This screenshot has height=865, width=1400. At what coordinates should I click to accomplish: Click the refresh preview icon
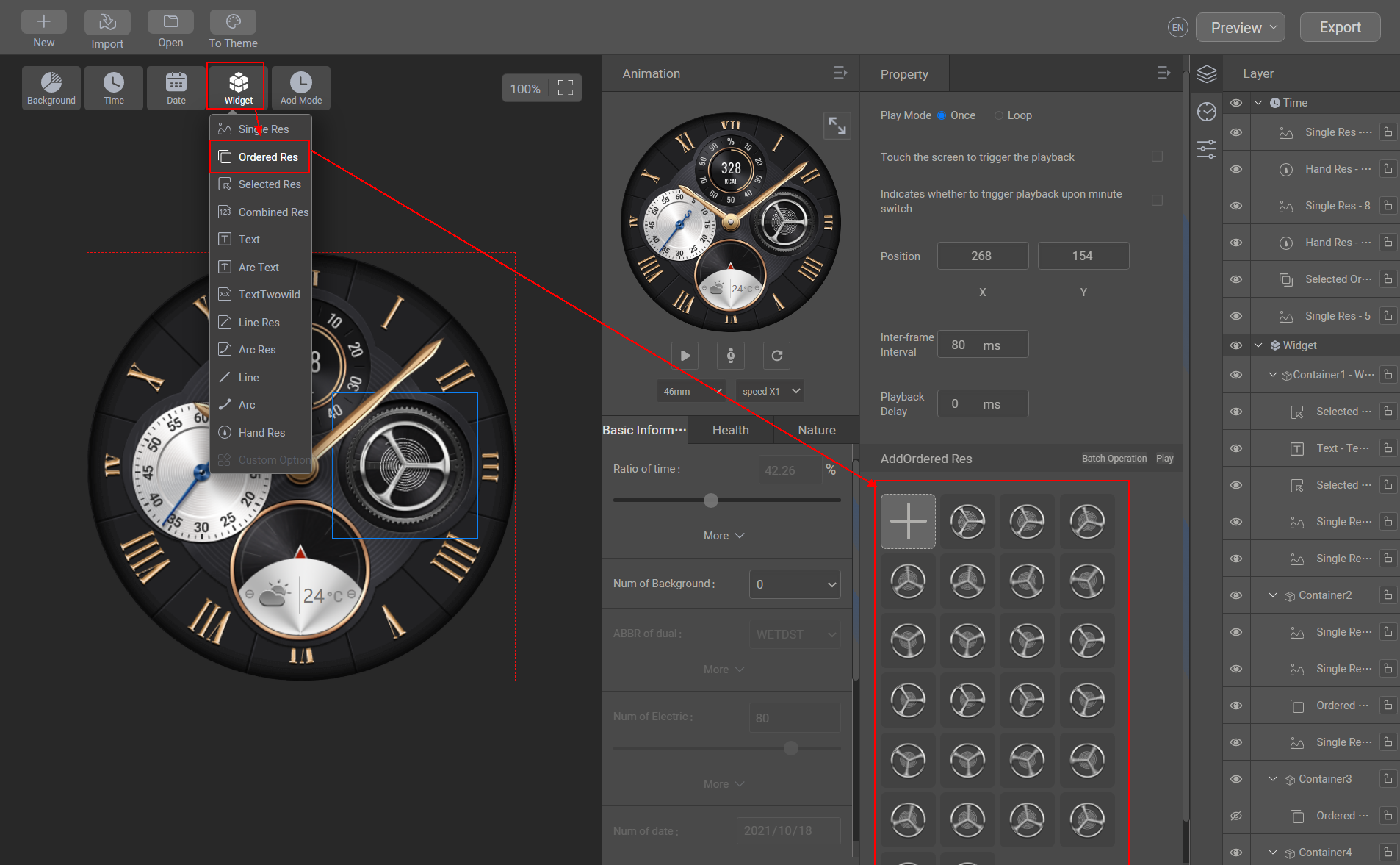777,356
